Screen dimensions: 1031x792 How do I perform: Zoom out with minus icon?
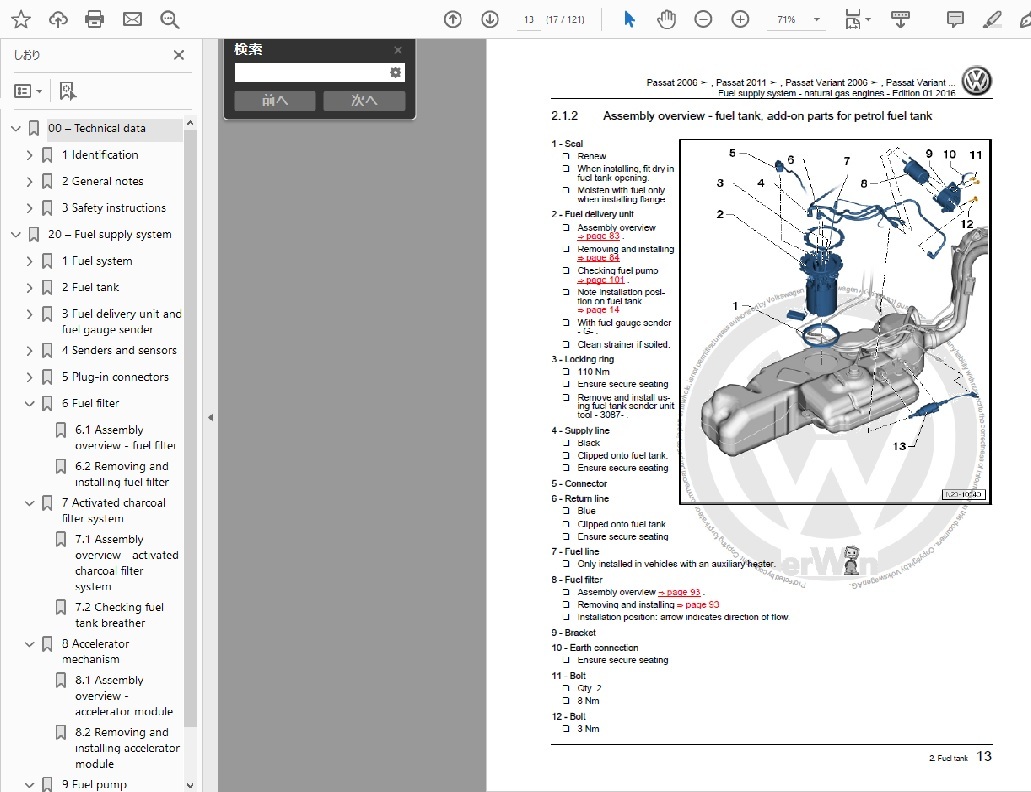pyautogui.click(x=703, y=20)
